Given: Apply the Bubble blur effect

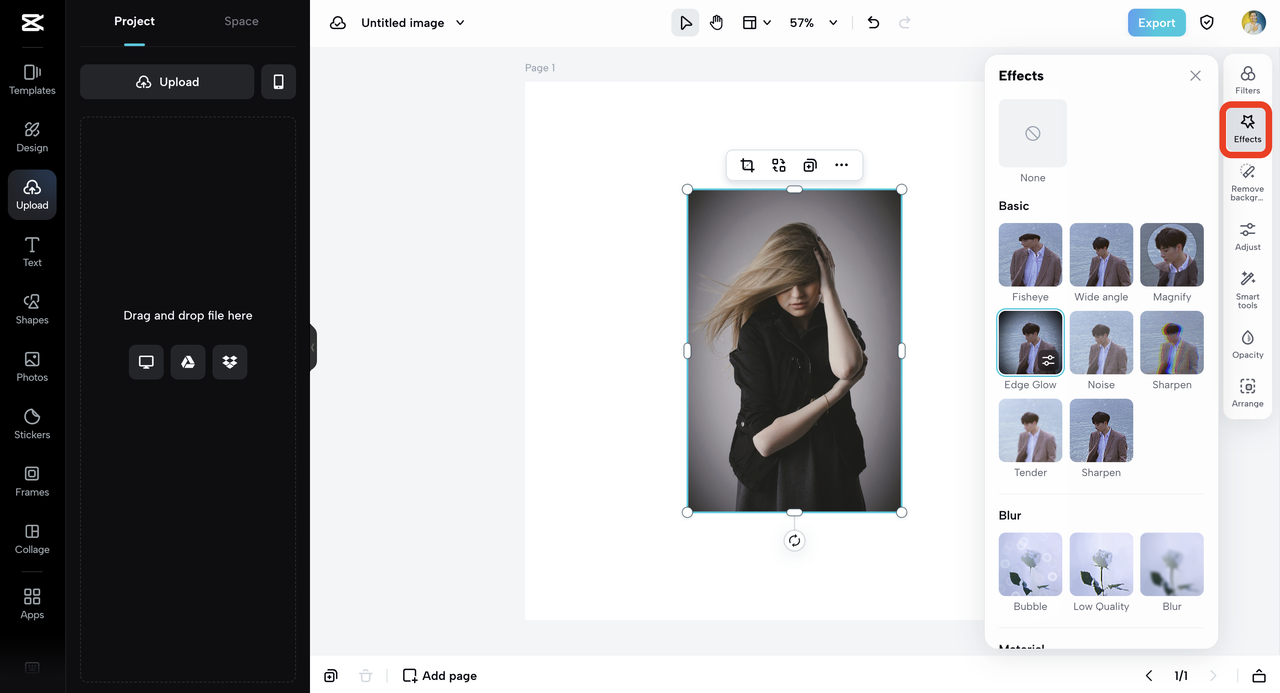Looking at the screenshot, I should coord(1030,565).
